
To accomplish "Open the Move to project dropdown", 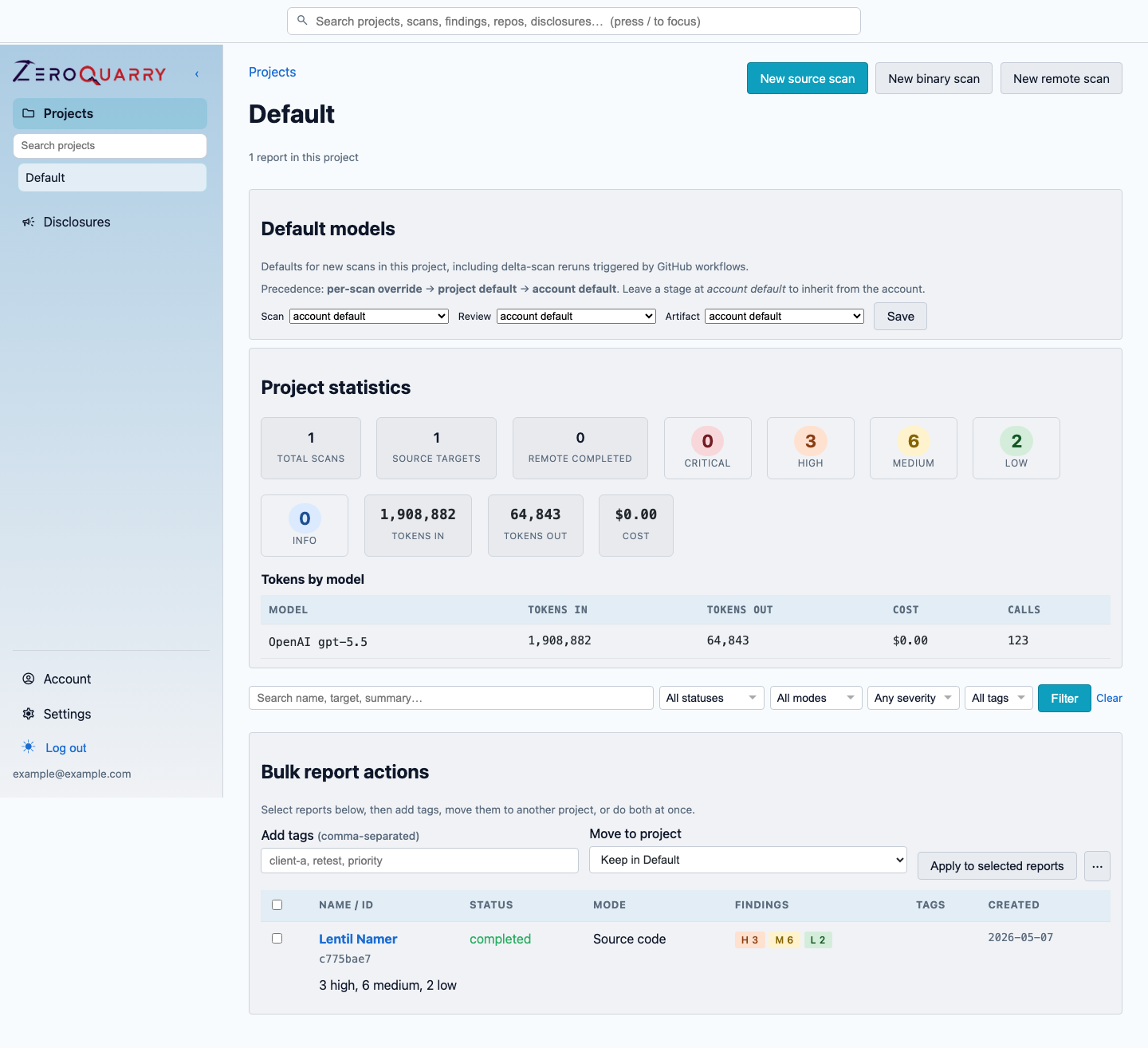I will [748, 860].
